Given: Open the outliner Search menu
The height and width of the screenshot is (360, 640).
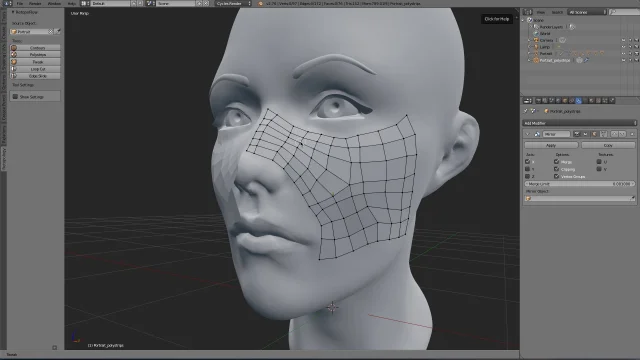Looking at the screenshot, I should [x=557, y=12].
